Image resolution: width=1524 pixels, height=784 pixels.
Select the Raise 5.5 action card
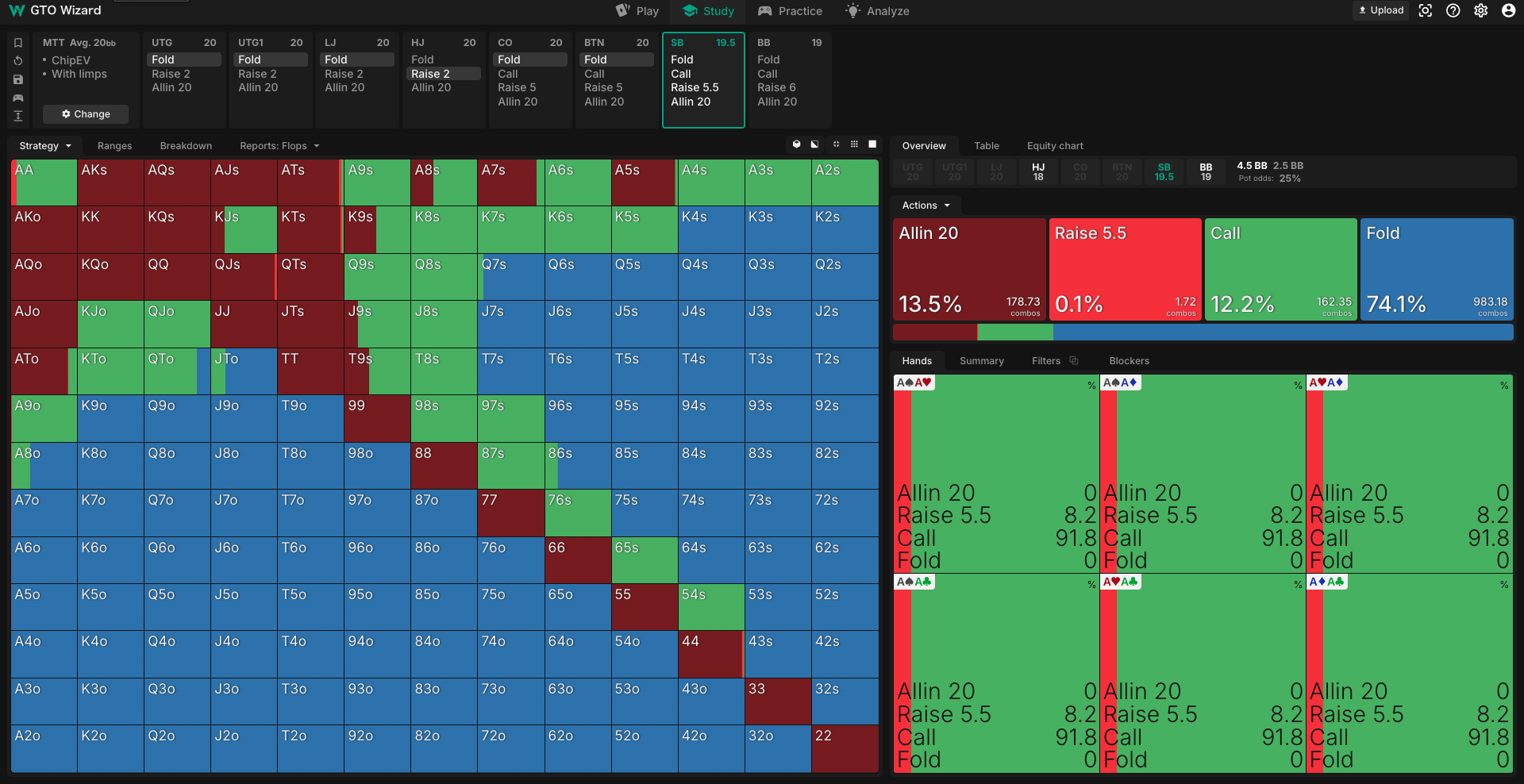[1125, 270]
